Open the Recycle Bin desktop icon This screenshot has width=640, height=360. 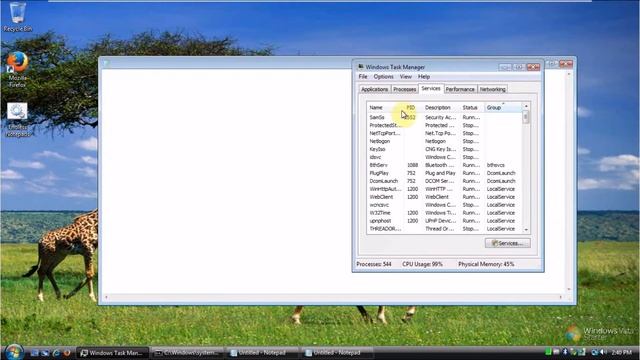click(18, 17)
